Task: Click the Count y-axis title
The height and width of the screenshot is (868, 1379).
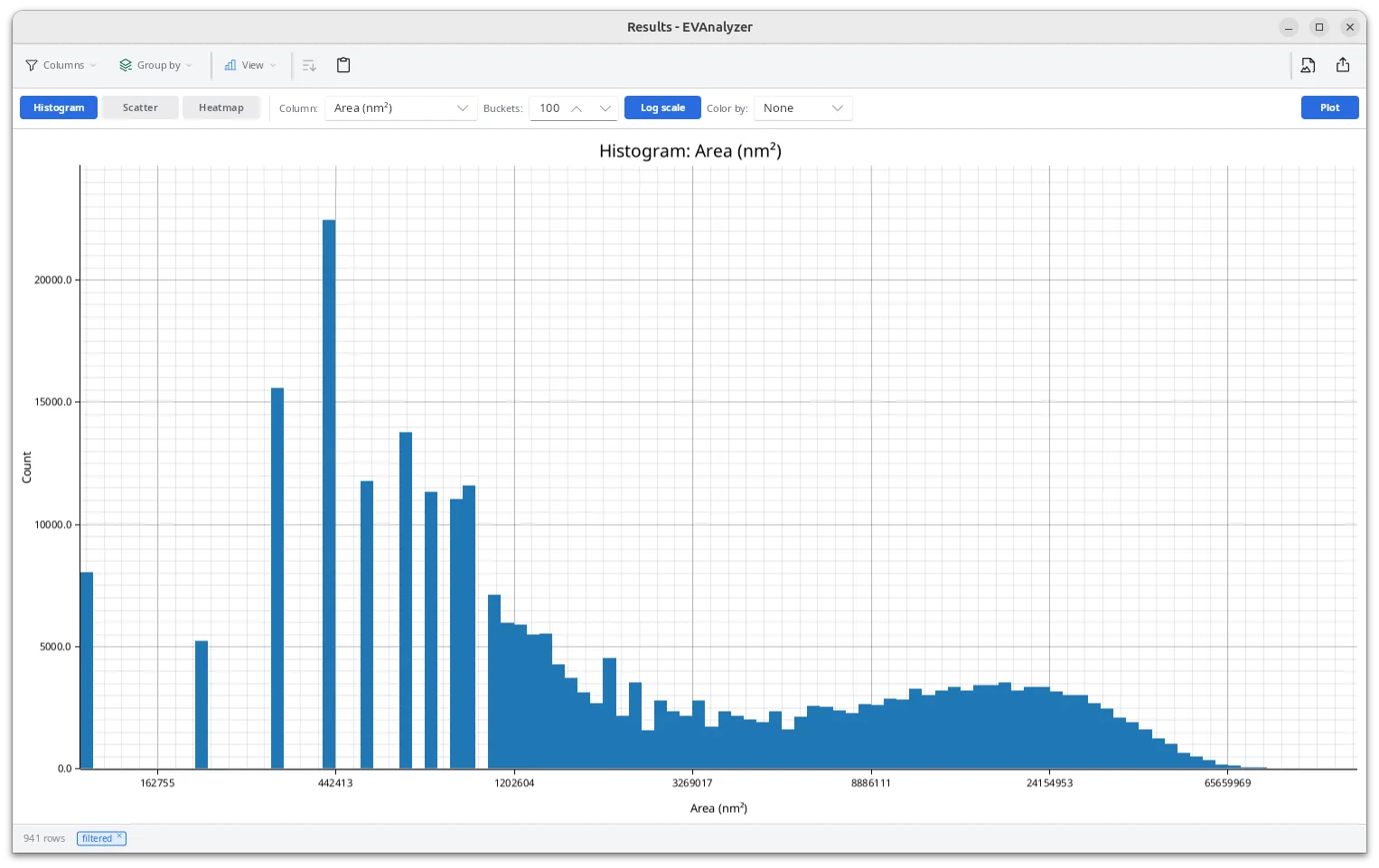Action: coord(26,467)
